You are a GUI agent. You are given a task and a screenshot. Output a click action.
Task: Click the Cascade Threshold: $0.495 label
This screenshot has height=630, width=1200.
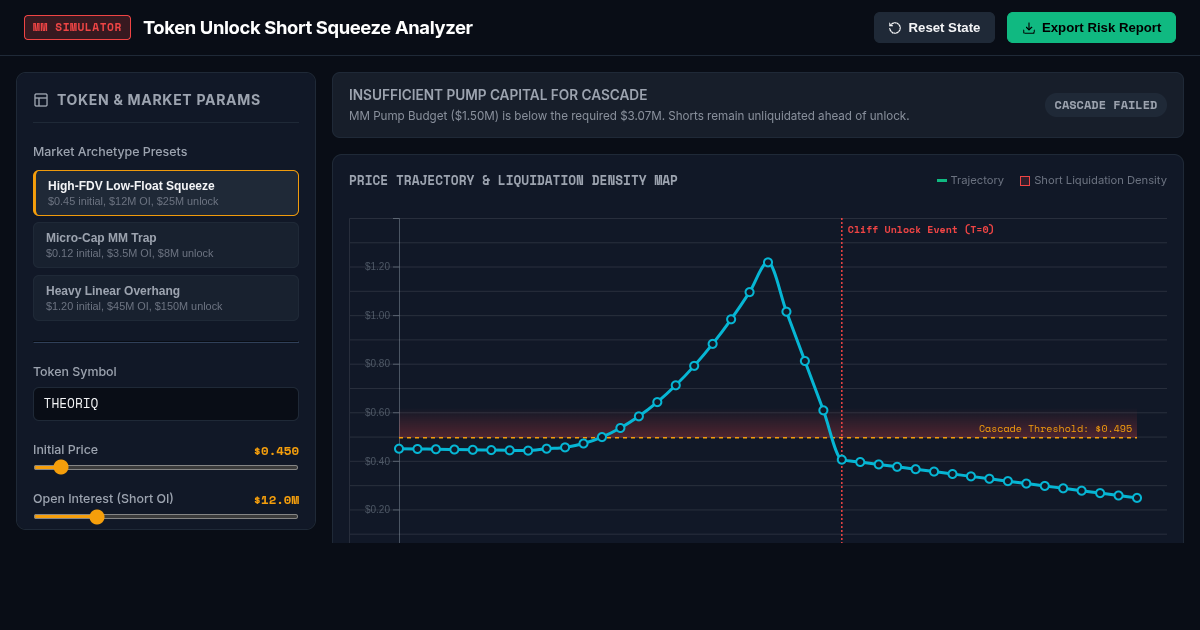click(1055, 429)
